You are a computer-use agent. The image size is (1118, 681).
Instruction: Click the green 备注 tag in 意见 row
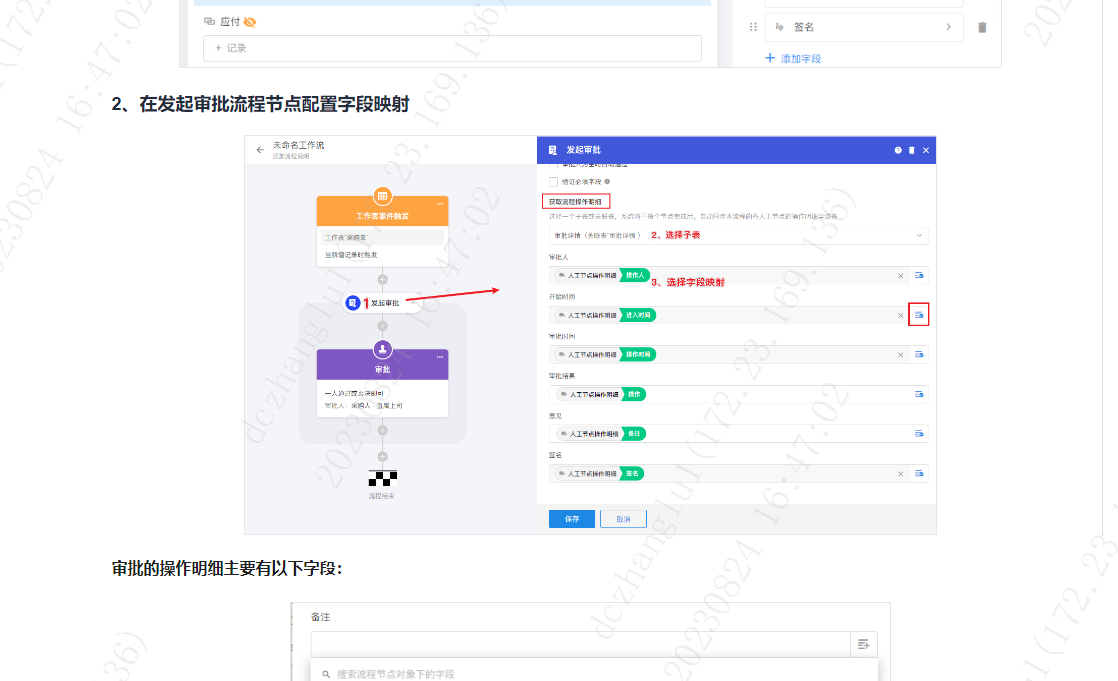pyautogui.click(x=634, y=434)
